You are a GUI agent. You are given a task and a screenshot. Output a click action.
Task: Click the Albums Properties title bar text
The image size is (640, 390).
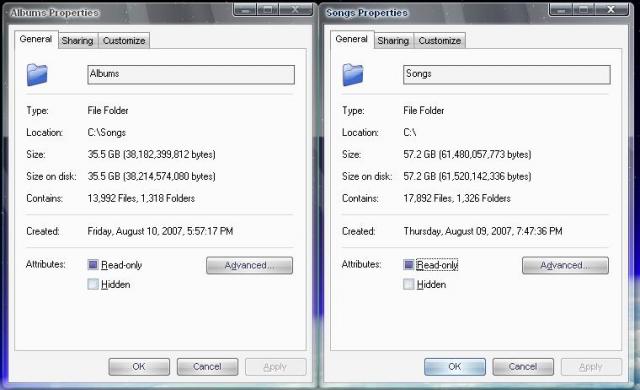pos(55,13)
